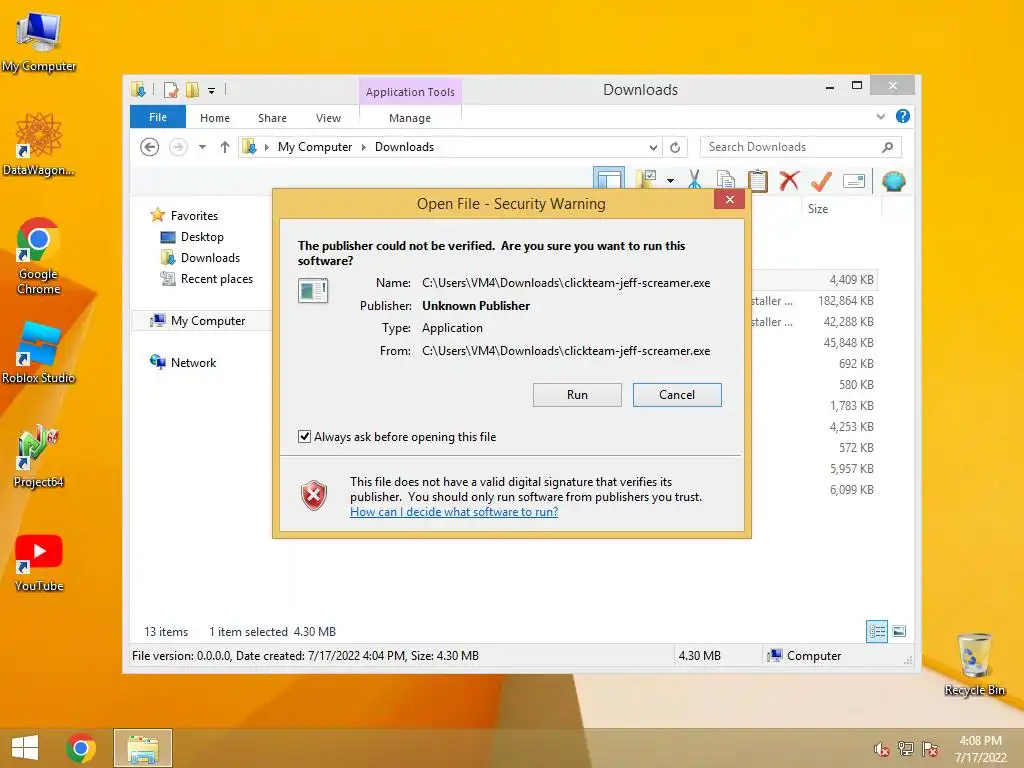Open the Customize Quick Access Toolbar dropdown

[x=212, y=90]
